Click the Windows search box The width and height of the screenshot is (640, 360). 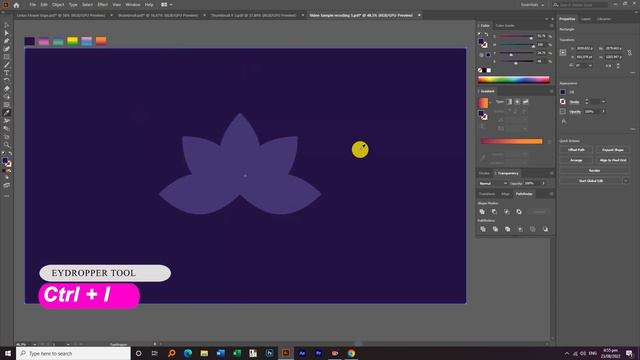pyautogui.click(x=73, y=353)
